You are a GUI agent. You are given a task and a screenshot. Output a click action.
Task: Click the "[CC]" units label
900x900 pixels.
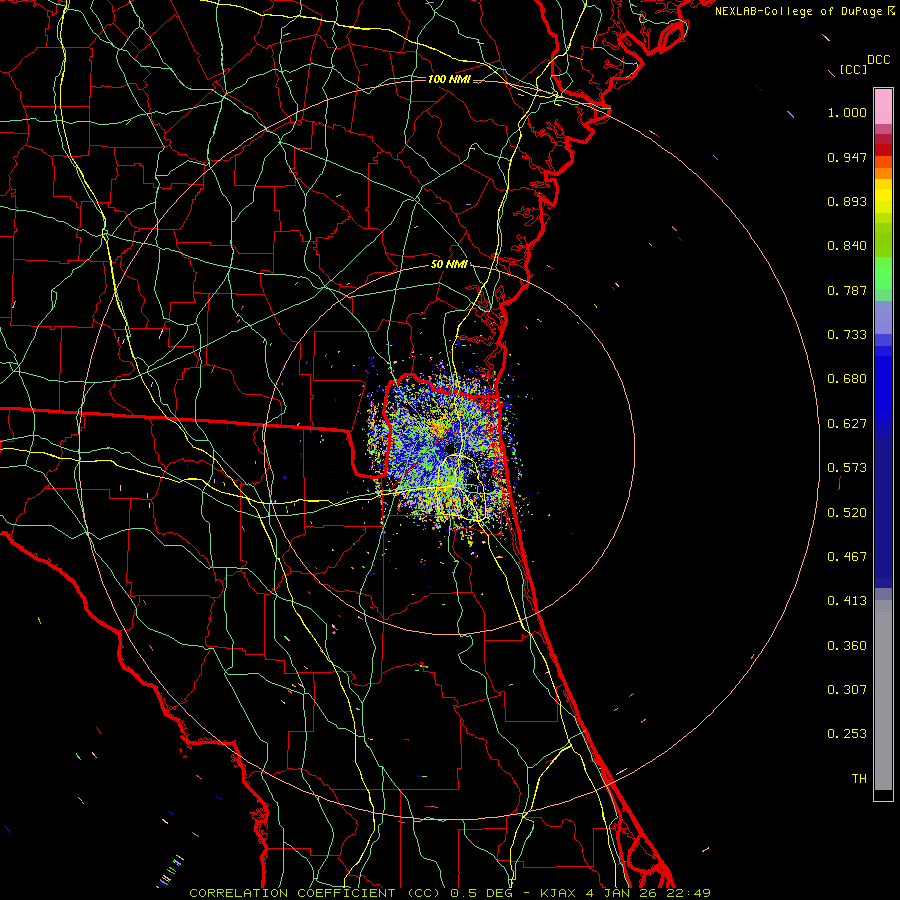tap(853, 69)
